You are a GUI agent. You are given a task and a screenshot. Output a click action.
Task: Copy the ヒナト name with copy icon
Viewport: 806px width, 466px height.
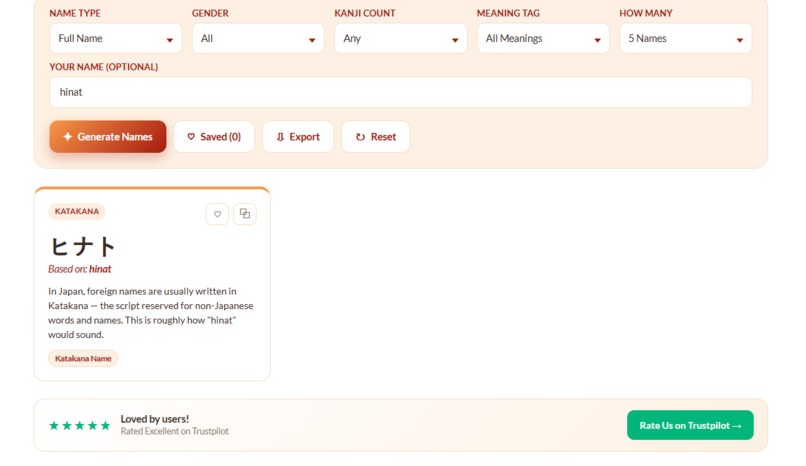click(x=245, y=214)
